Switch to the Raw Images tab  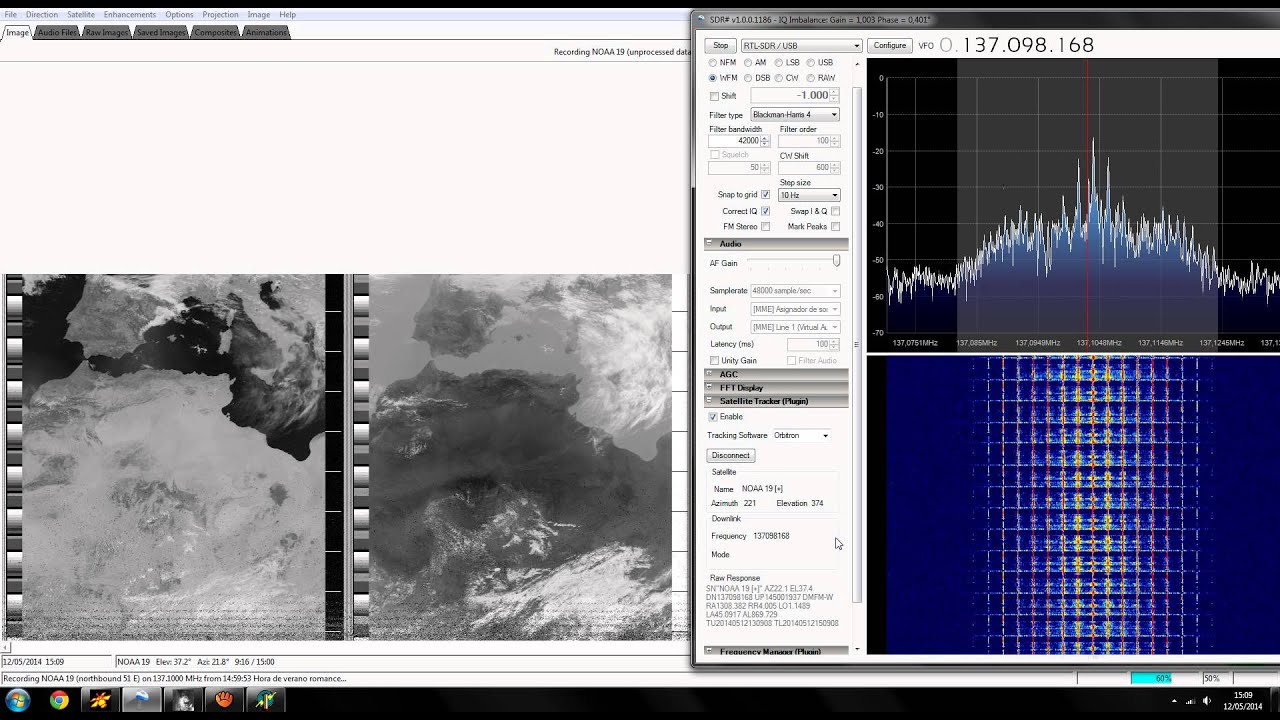(107, 32)
